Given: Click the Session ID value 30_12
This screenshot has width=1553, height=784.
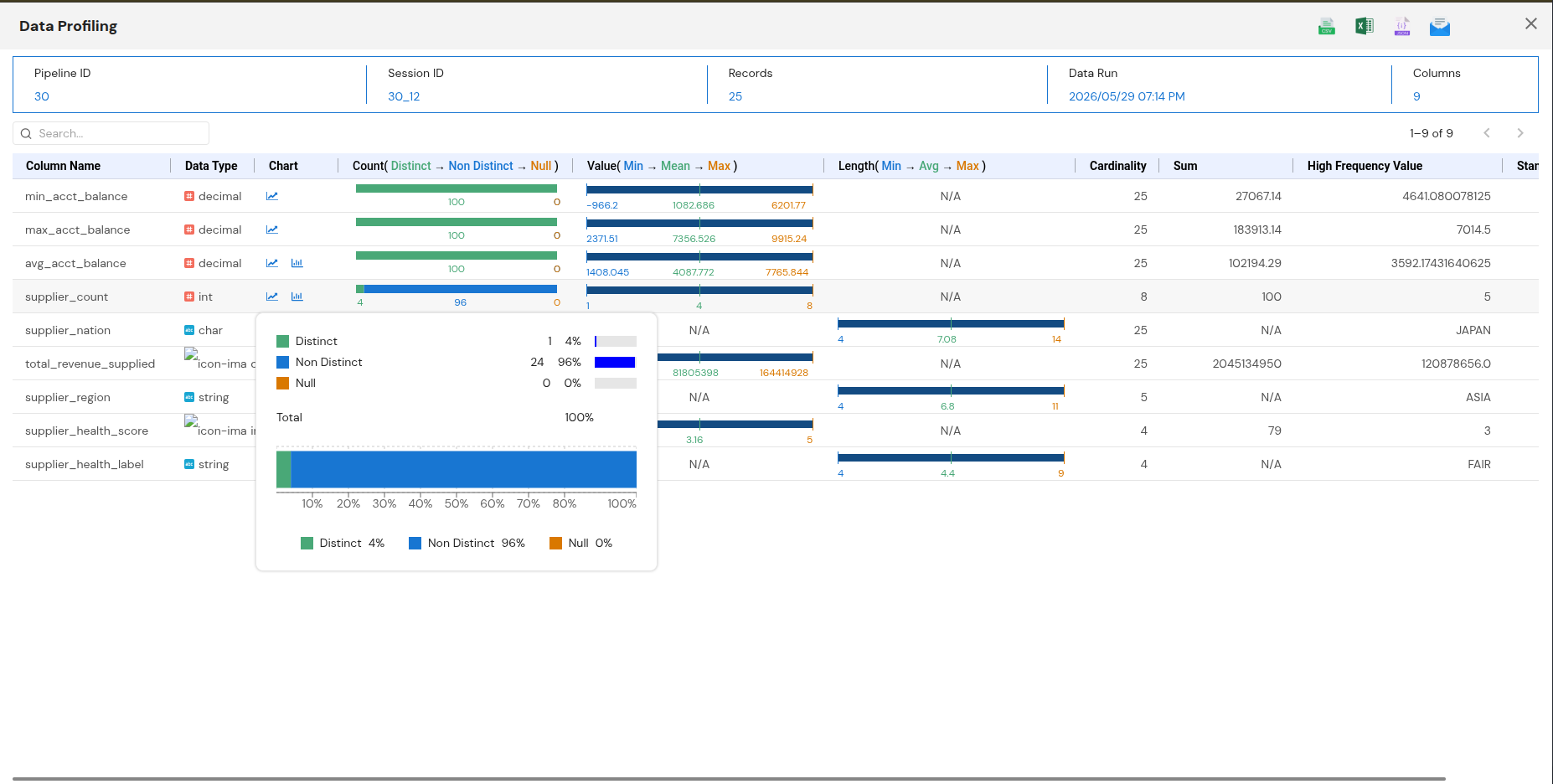Looking at the screenshot, I should [404, 96].
